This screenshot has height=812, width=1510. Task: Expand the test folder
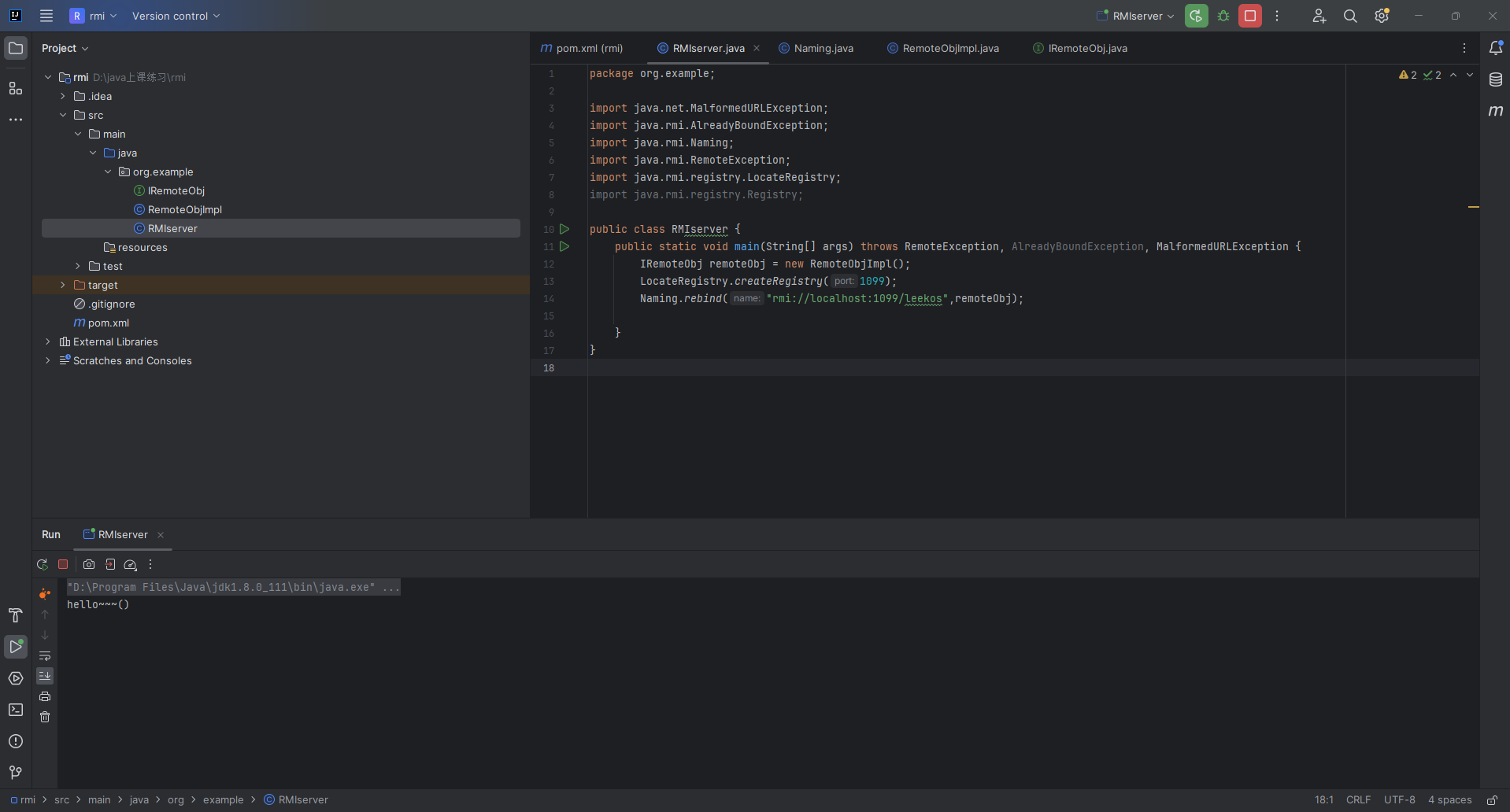pos(78,266)
